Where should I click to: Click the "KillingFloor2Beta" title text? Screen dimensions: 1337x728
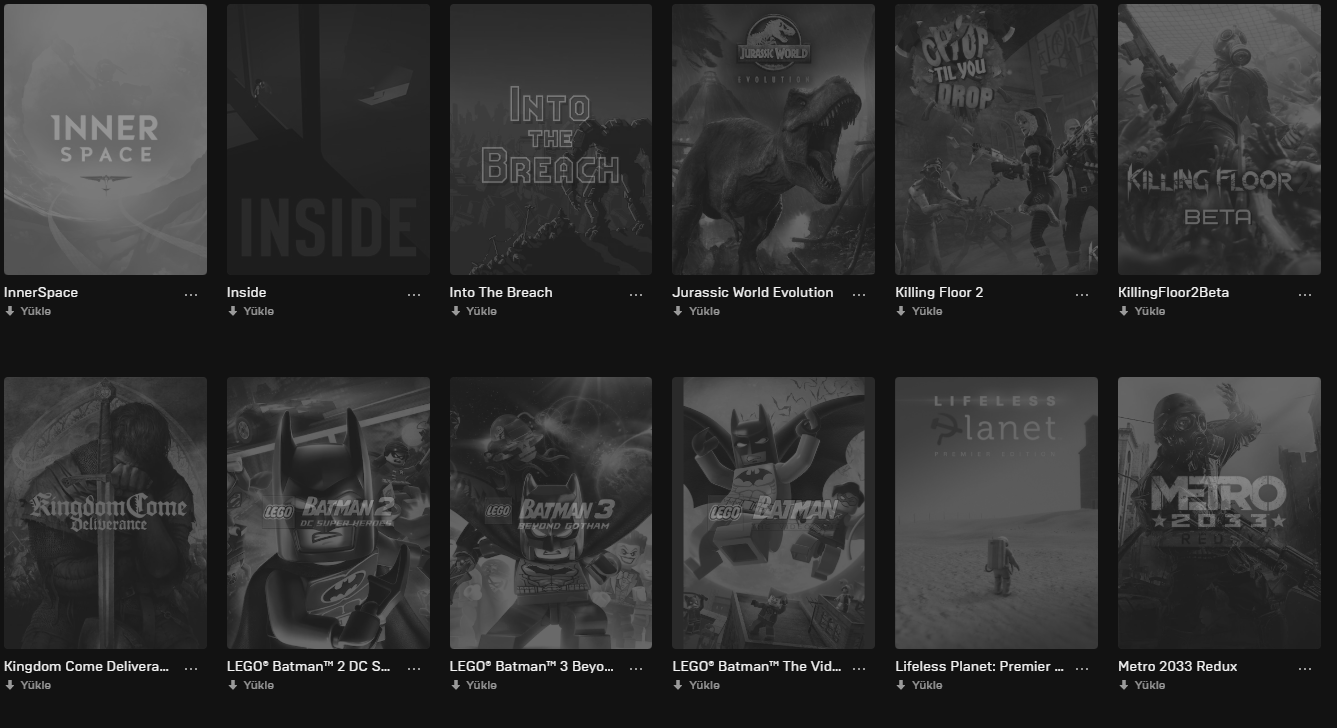pyautogui.click(x=1174, y=293)
